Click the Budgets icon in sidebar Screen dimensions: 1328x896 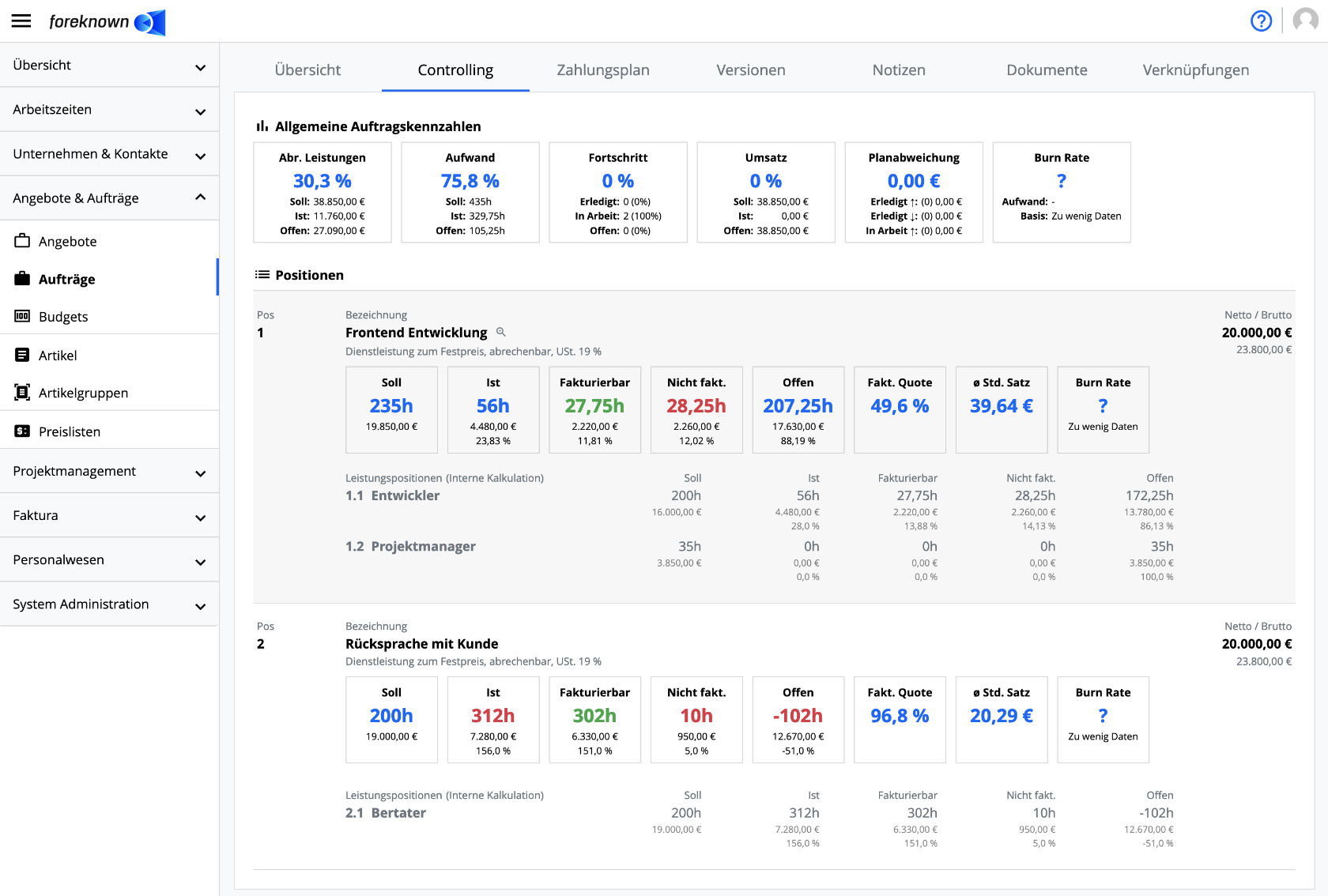tap(22, 316)
